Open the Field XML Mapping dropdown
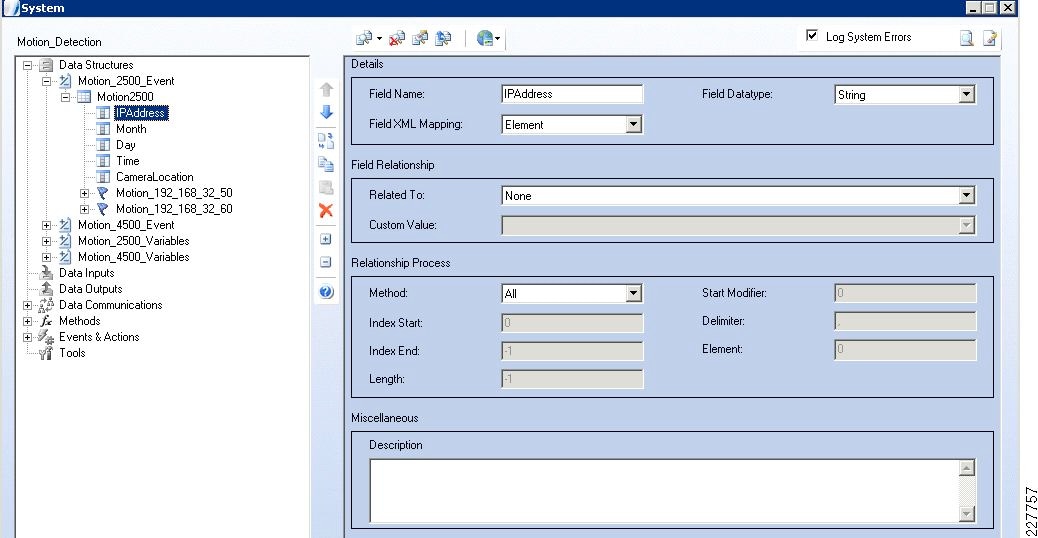 pyautogui.click(x=634, y=124)
